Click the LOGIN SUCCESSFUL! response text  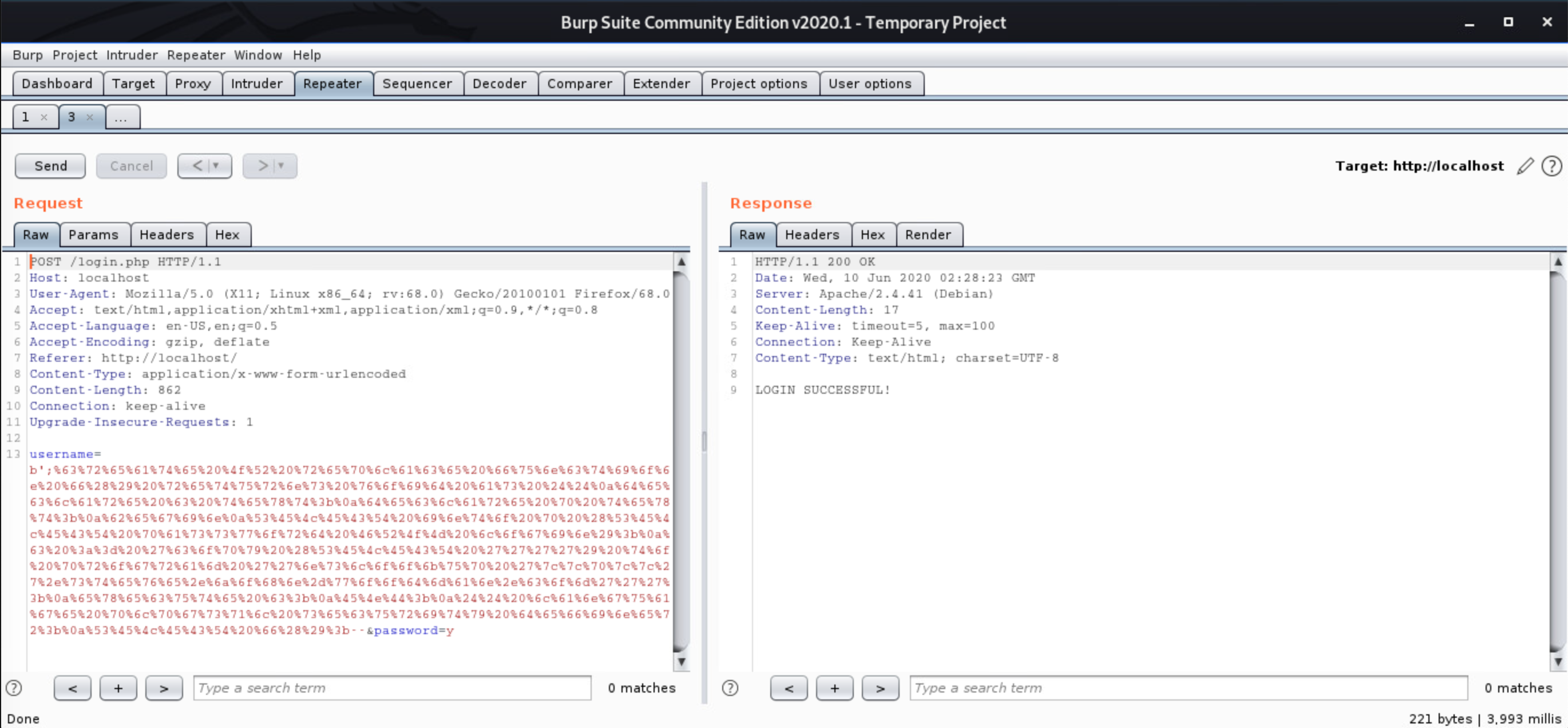[823, 390]
